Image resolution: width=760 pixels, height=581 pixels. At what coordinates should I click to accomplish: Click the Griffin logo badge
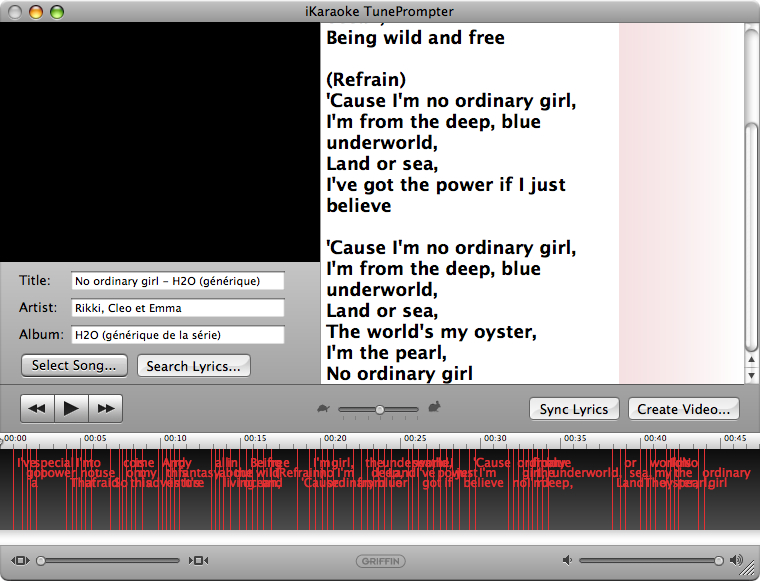tap(380, 561)
